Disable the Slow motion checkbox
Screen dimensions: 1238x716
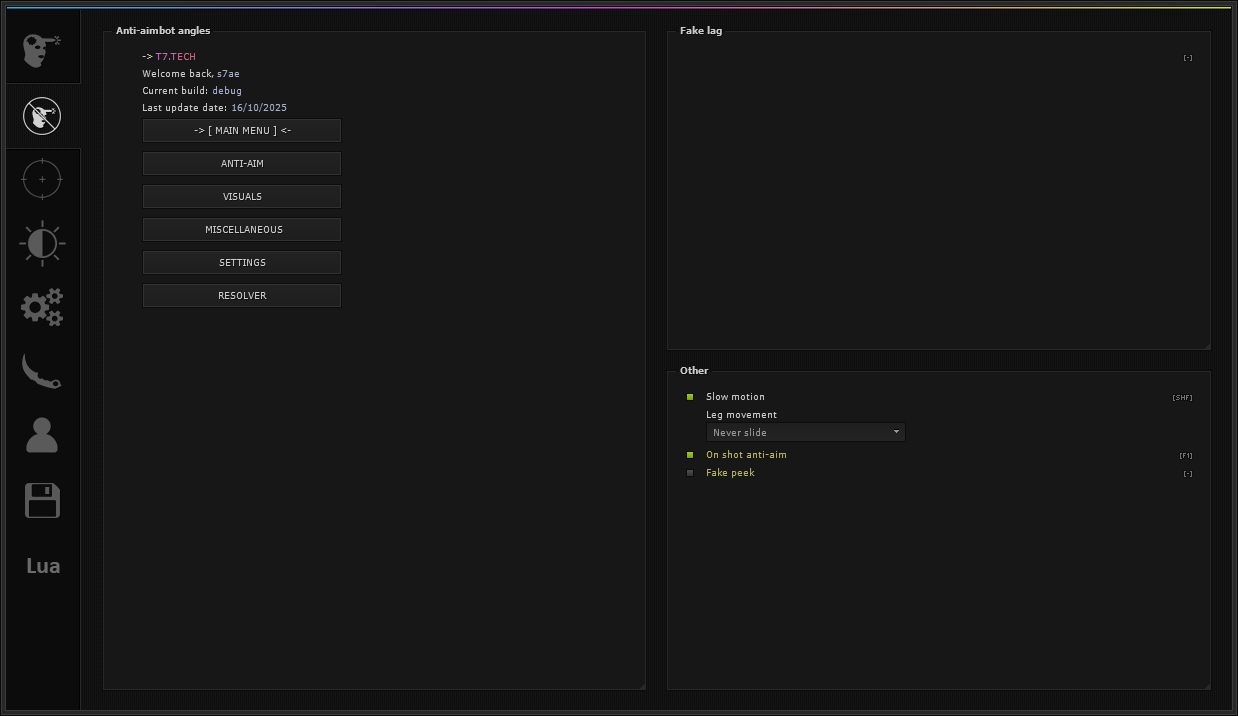690,397
